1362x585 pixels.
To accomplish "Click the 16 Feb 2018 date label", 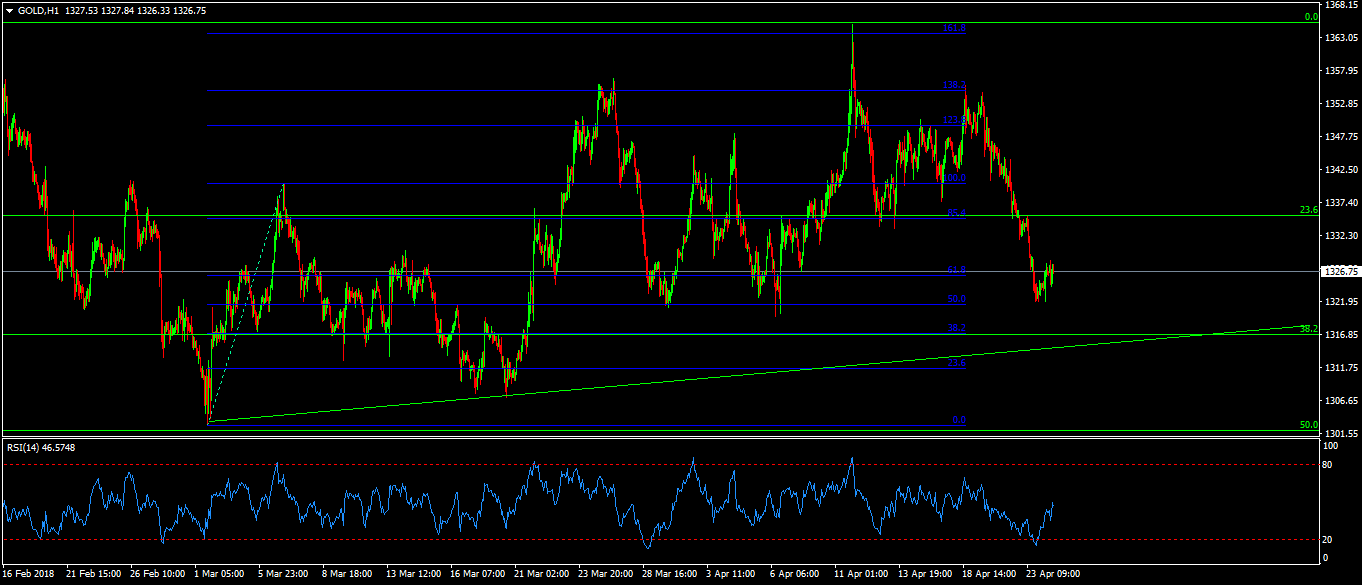I will click(x=29, y=575).
